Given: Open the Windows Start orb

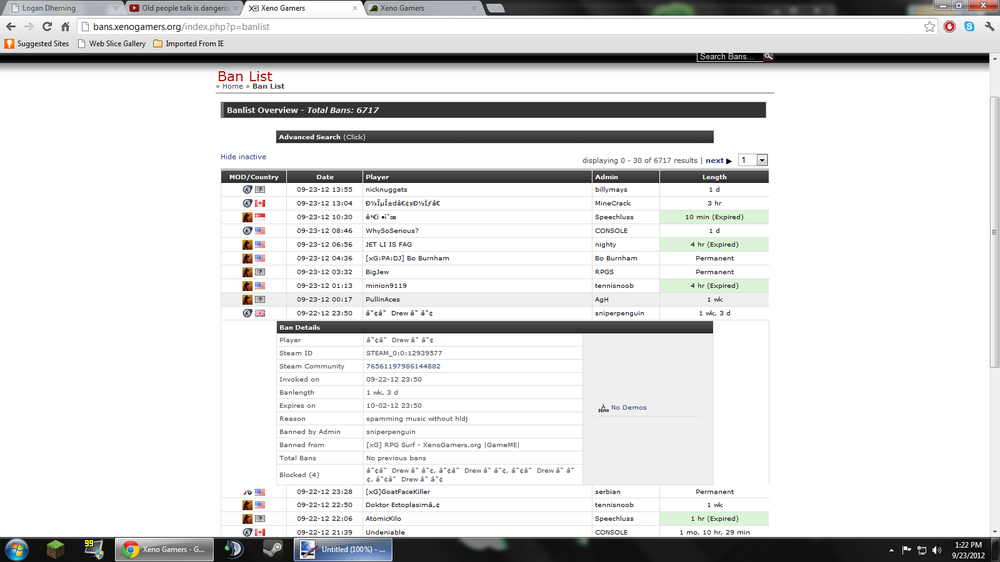Looking at the screenshot, I should click(17, 549).
